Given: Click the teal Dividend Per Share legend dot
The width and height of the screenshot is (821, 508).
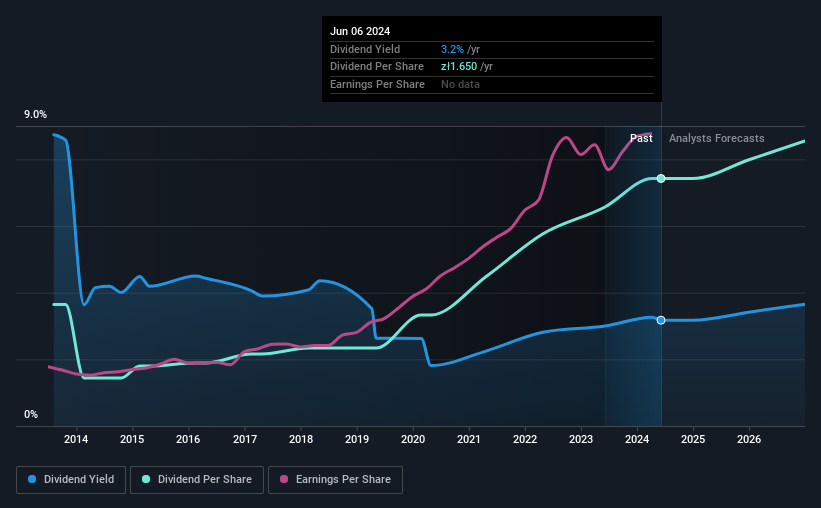Looking at the screenshot, I should (x=146, y=479).
